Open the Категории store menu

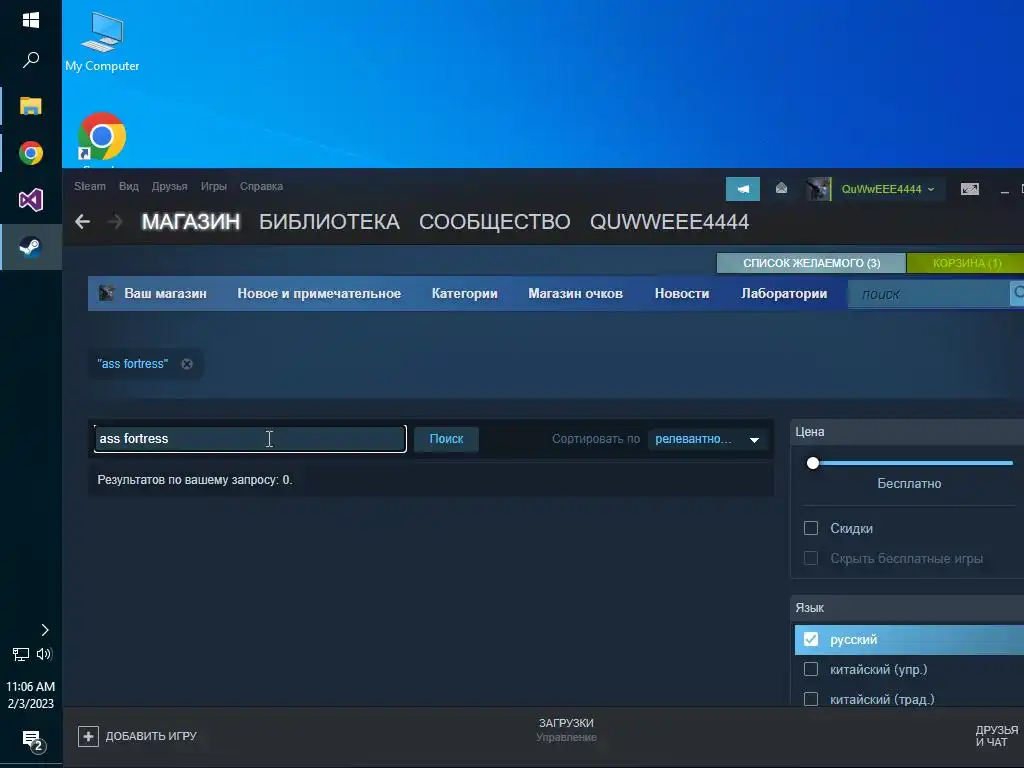click(x=464, y=293)
